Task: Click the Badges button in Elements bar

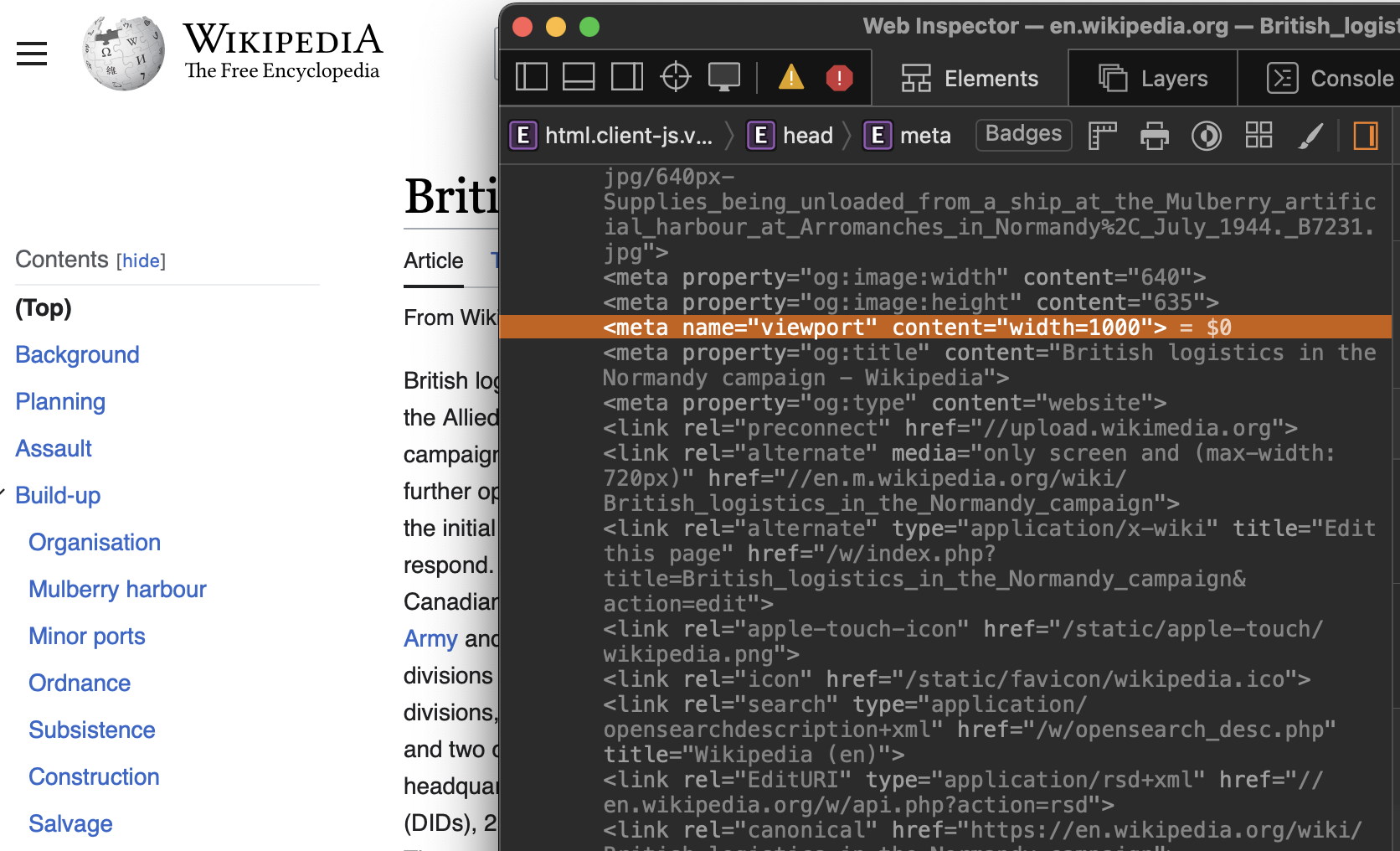Action: click(x=1023, y=134)
